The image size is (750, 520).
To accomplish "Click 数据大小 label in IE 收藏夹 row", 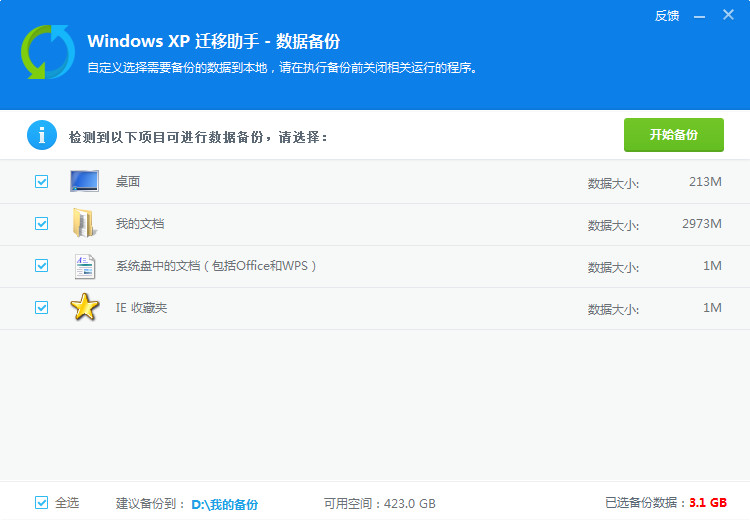I will 613,310.
